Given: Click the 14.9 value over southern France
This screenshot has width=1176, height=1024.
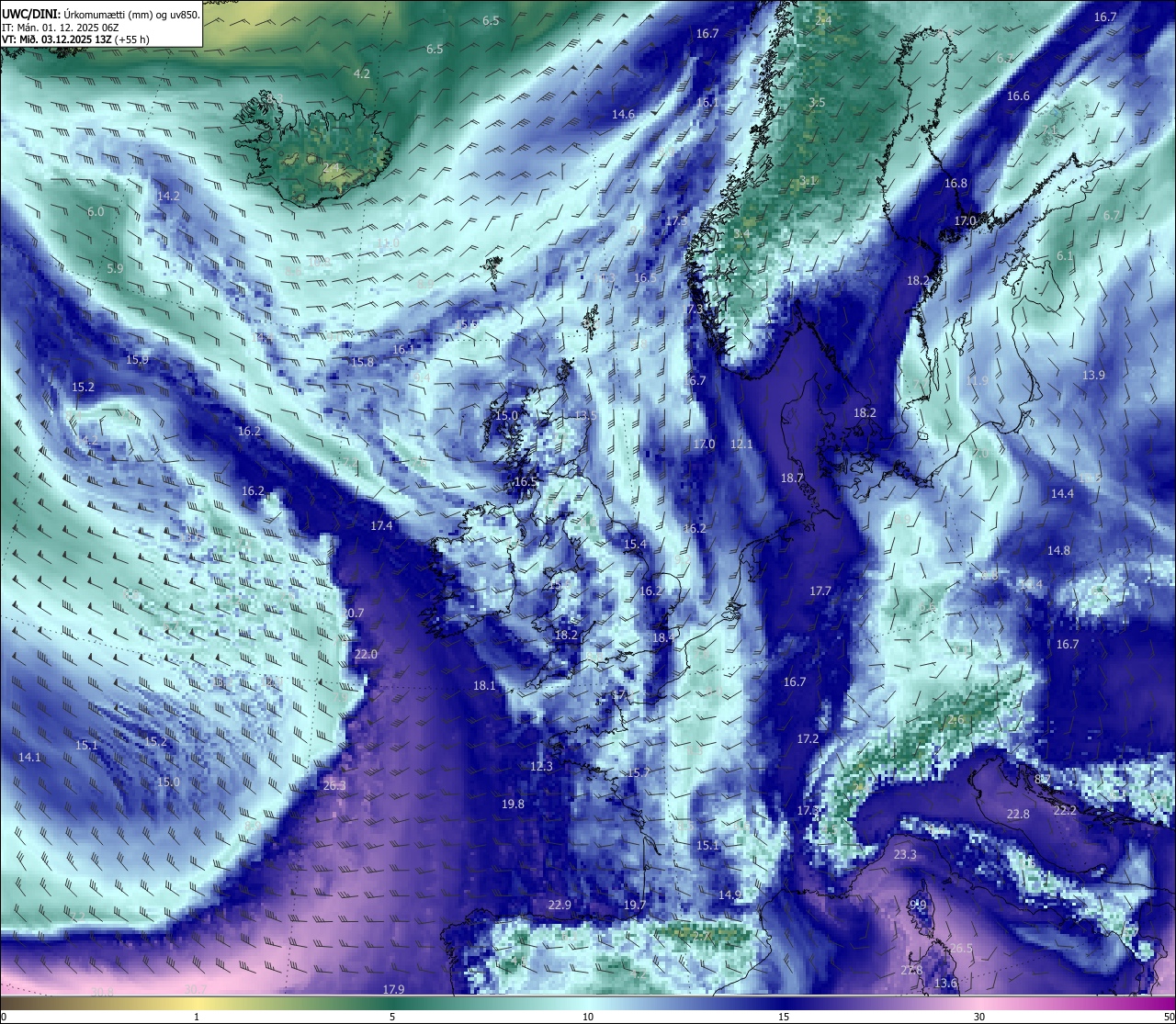Looking at the screenshot, I should click(x=729, y=894).
